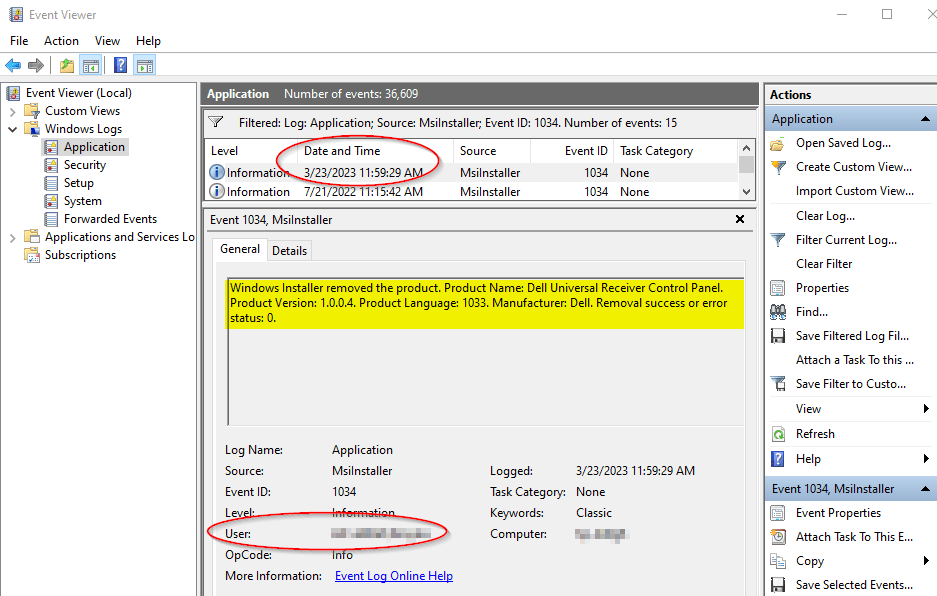This screenshot has height=596, width=937.
Task: Expand the Custom Views tree node
Action: (x=13, y=111)
